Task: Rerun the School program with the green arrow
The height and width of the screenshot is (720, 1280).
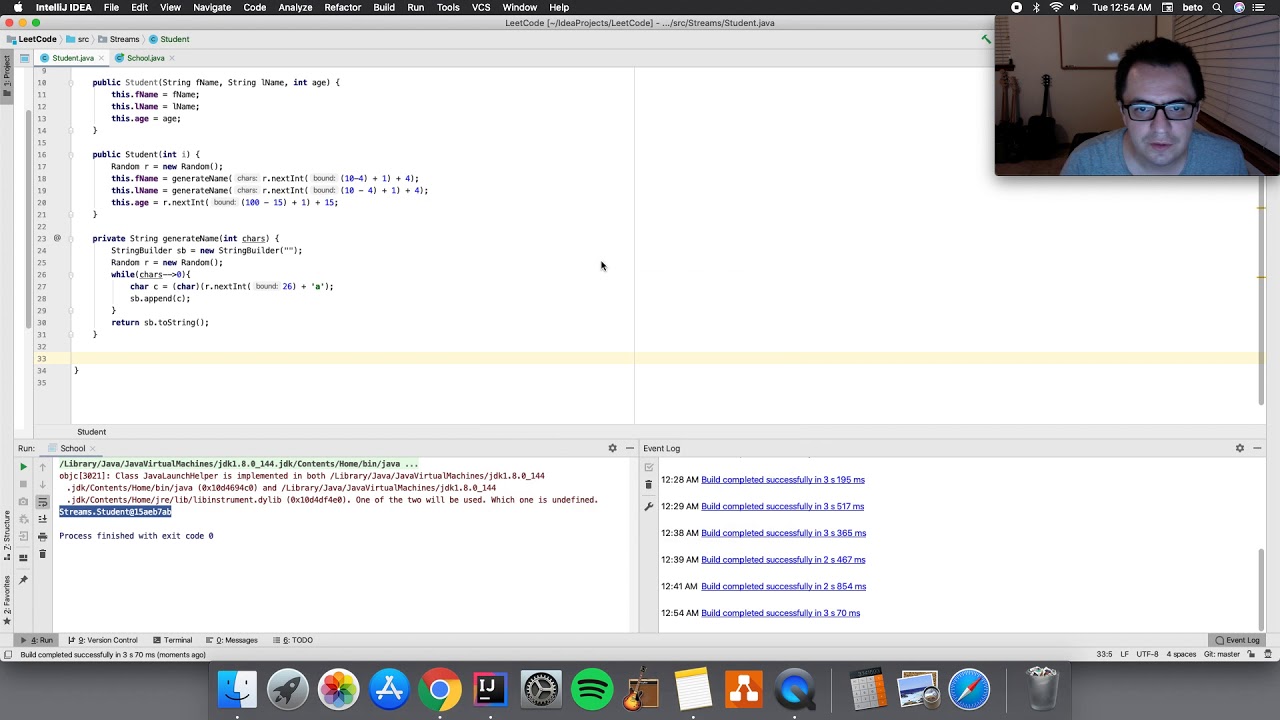Action: point(23,467)
